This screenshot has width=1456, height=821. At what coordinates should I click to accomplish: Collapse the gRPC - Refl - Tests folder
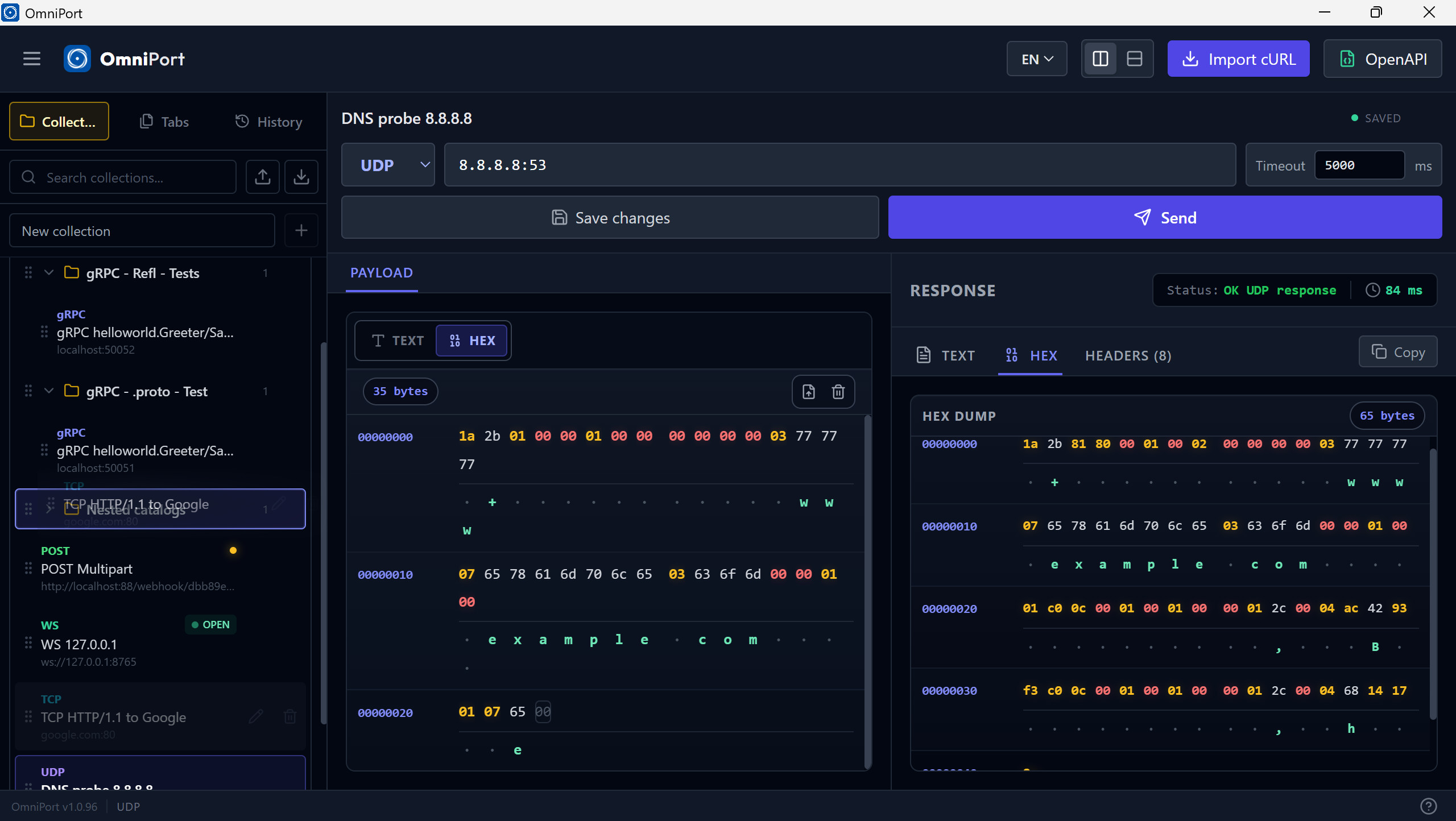49,273
